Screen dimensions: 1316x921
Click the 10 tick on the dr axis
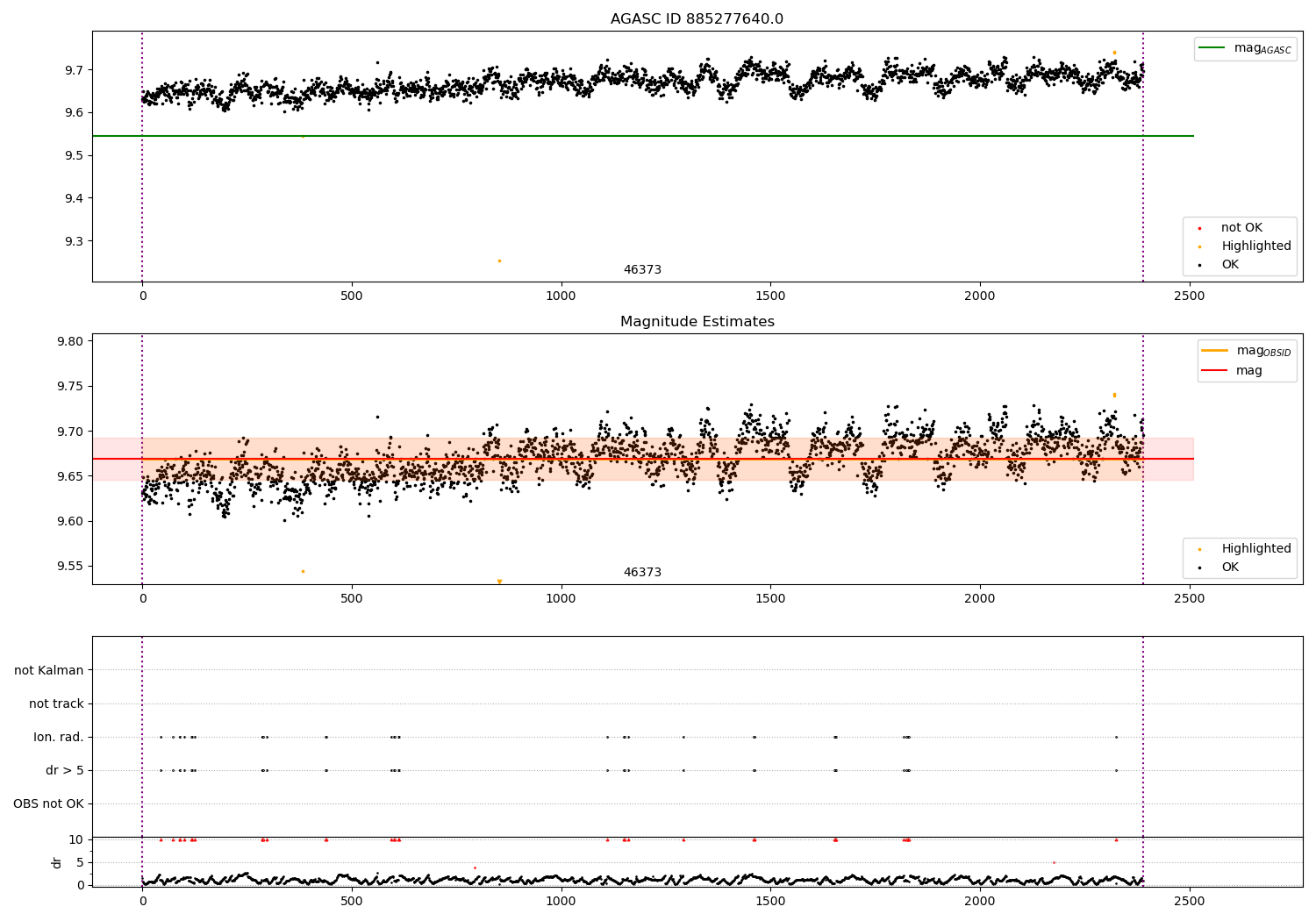pos(76,839)
